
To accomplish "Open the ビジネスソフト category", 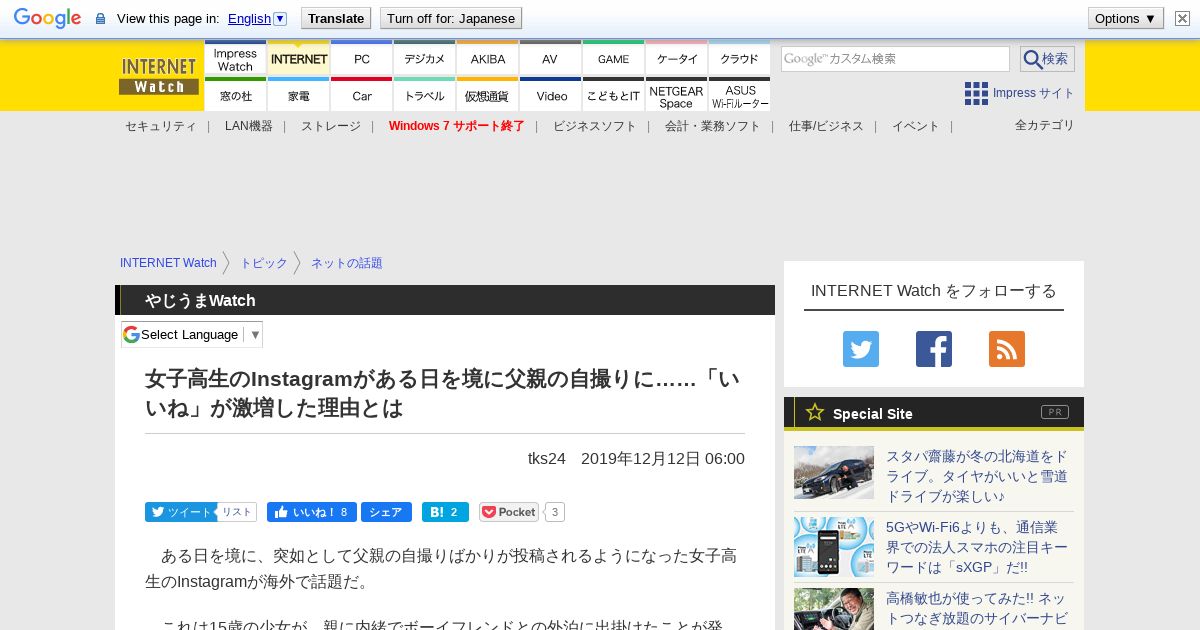I will pos(594,126).
